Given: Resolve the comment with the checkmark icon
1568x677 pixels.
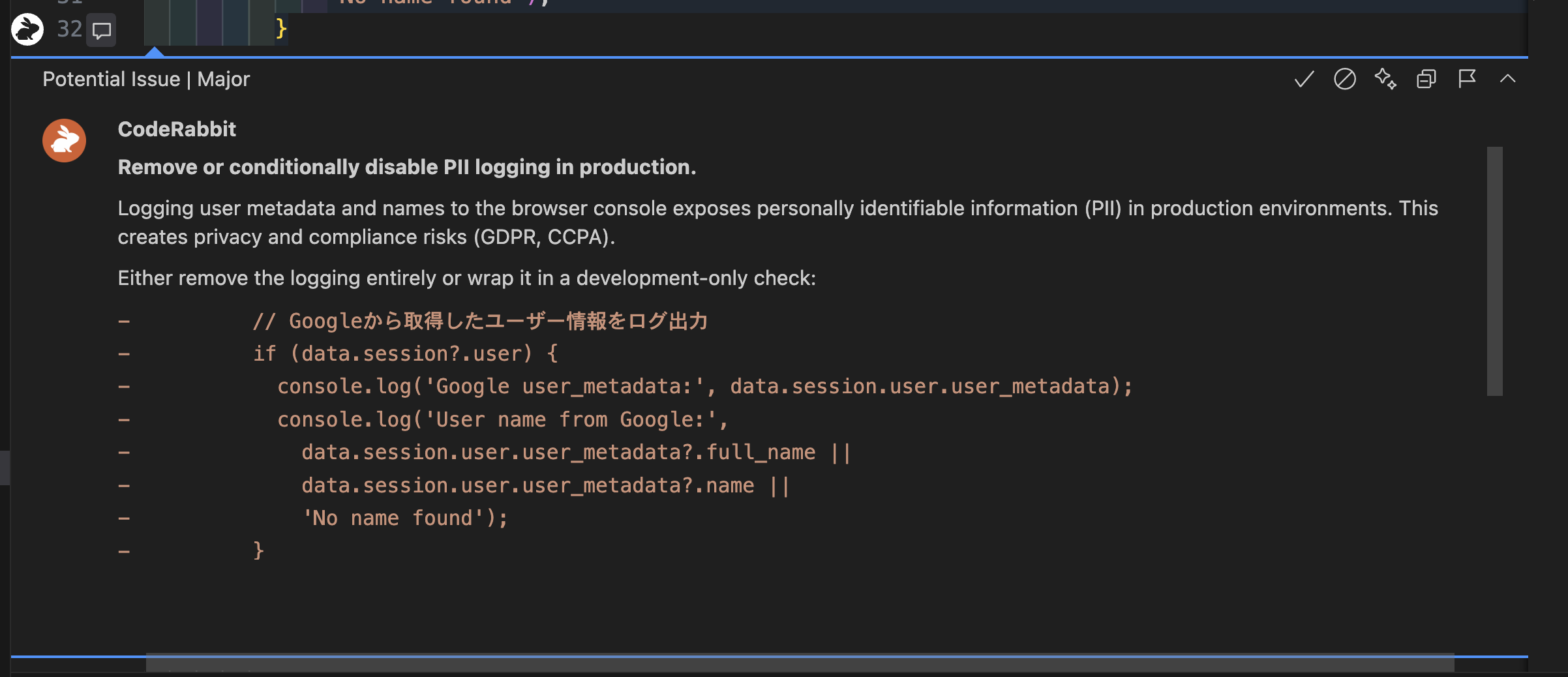Looking at the screenshot, I should (1303, 79).
